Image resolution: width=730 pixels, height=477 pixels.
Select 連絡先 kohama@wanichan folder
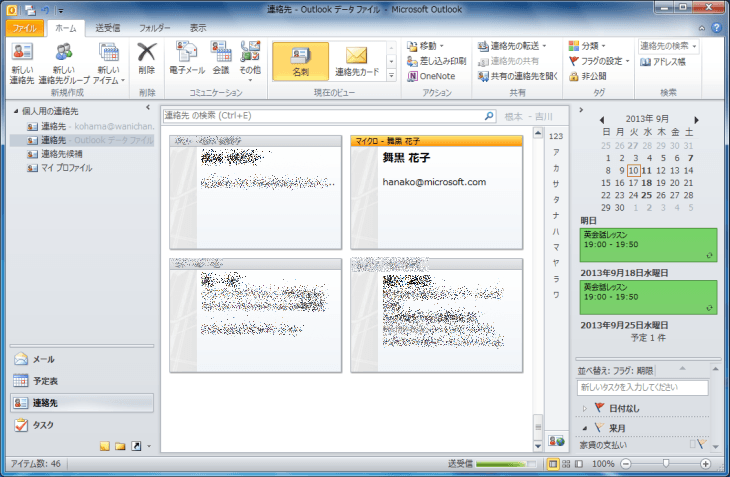coord(90,126)
